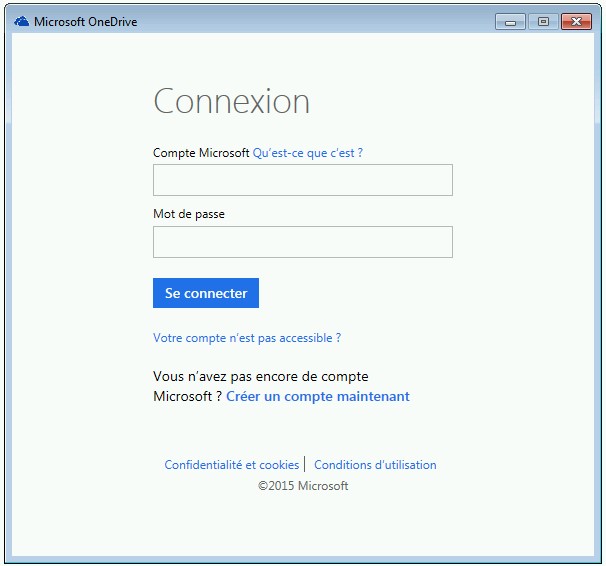Screen dimensions: 606x566
Task: Open Conditions d'utilisation link
Action: pos(375,465)
